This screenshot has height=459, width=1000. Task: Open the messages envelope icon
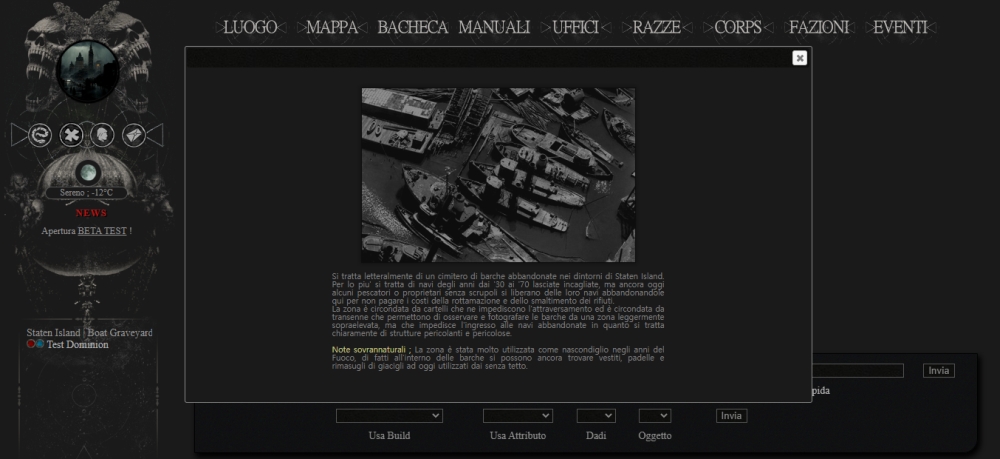tap(133, 135)
